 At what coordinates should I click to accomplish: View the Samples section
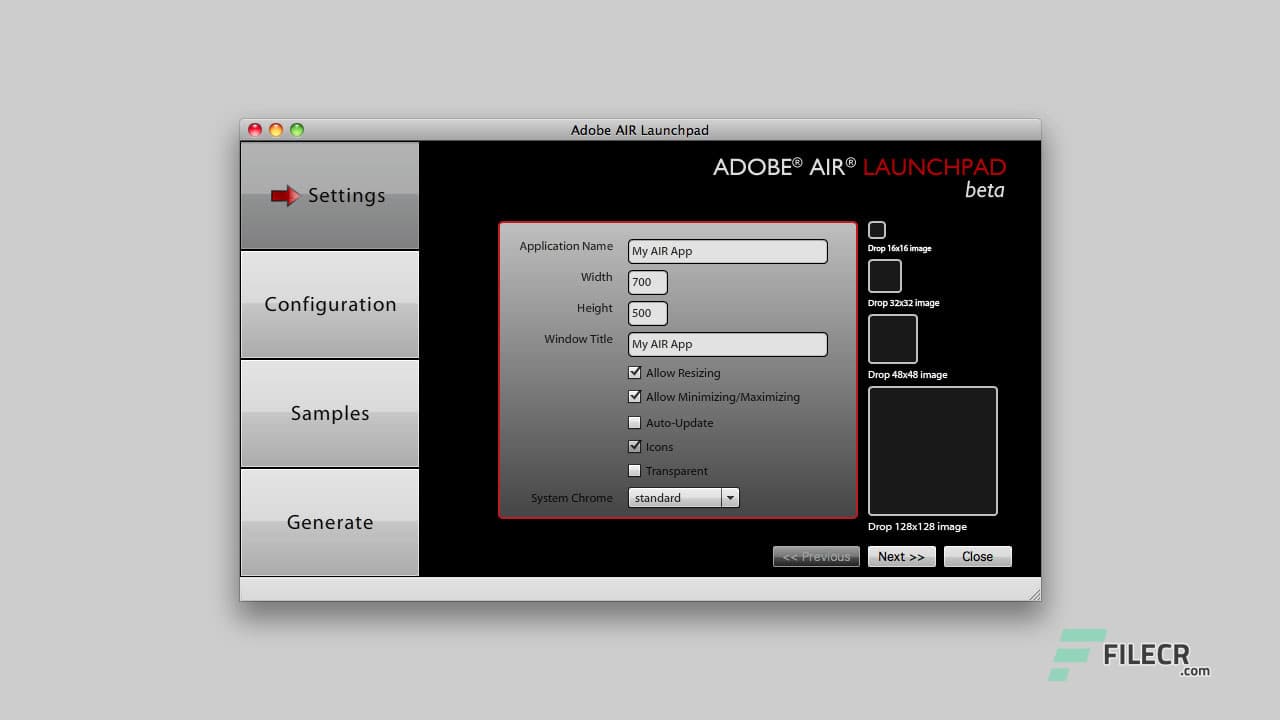tap(329, 413)
